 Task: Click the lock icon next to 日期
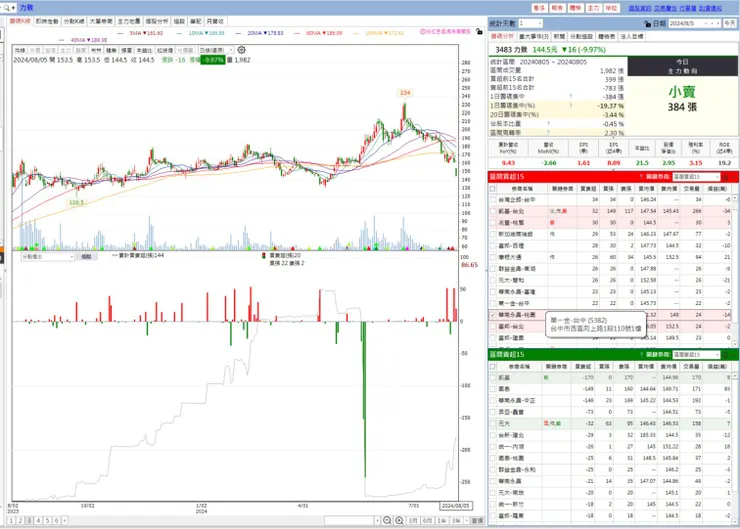click(648, 23)
